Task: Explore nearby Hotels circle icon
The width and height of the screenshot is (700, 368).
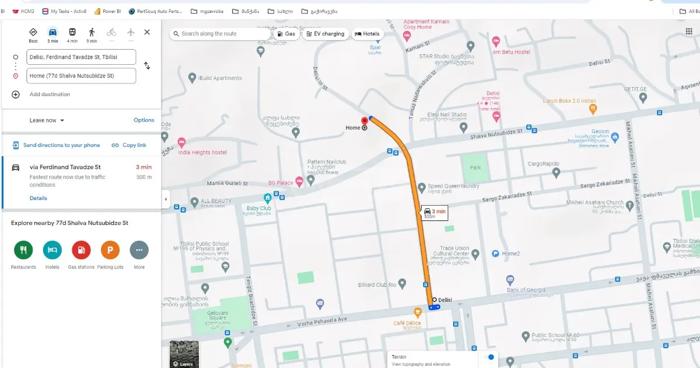Action: tap(52, 250)
